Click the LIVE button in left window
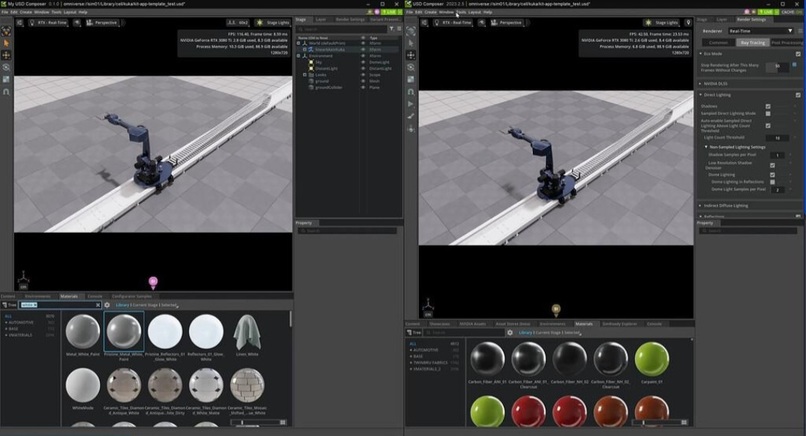The image size is (806, 436). [x=389, y=12]
